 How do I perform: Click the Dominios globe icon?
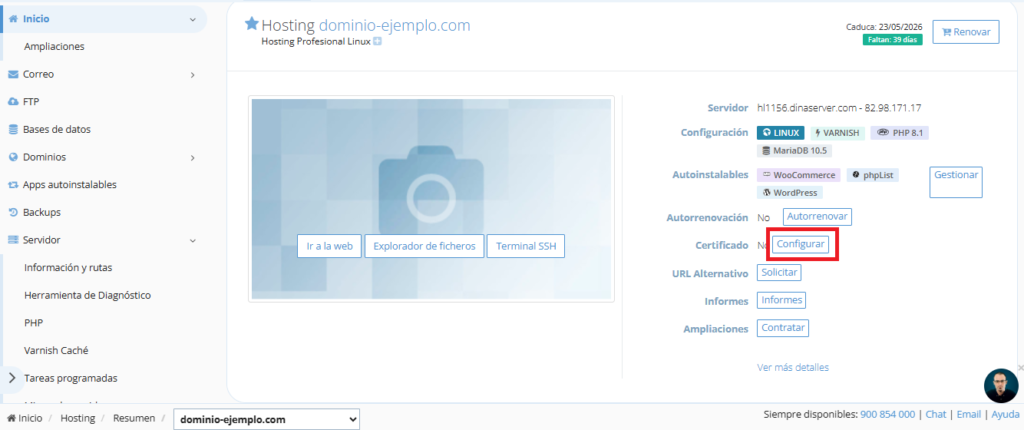13,157
